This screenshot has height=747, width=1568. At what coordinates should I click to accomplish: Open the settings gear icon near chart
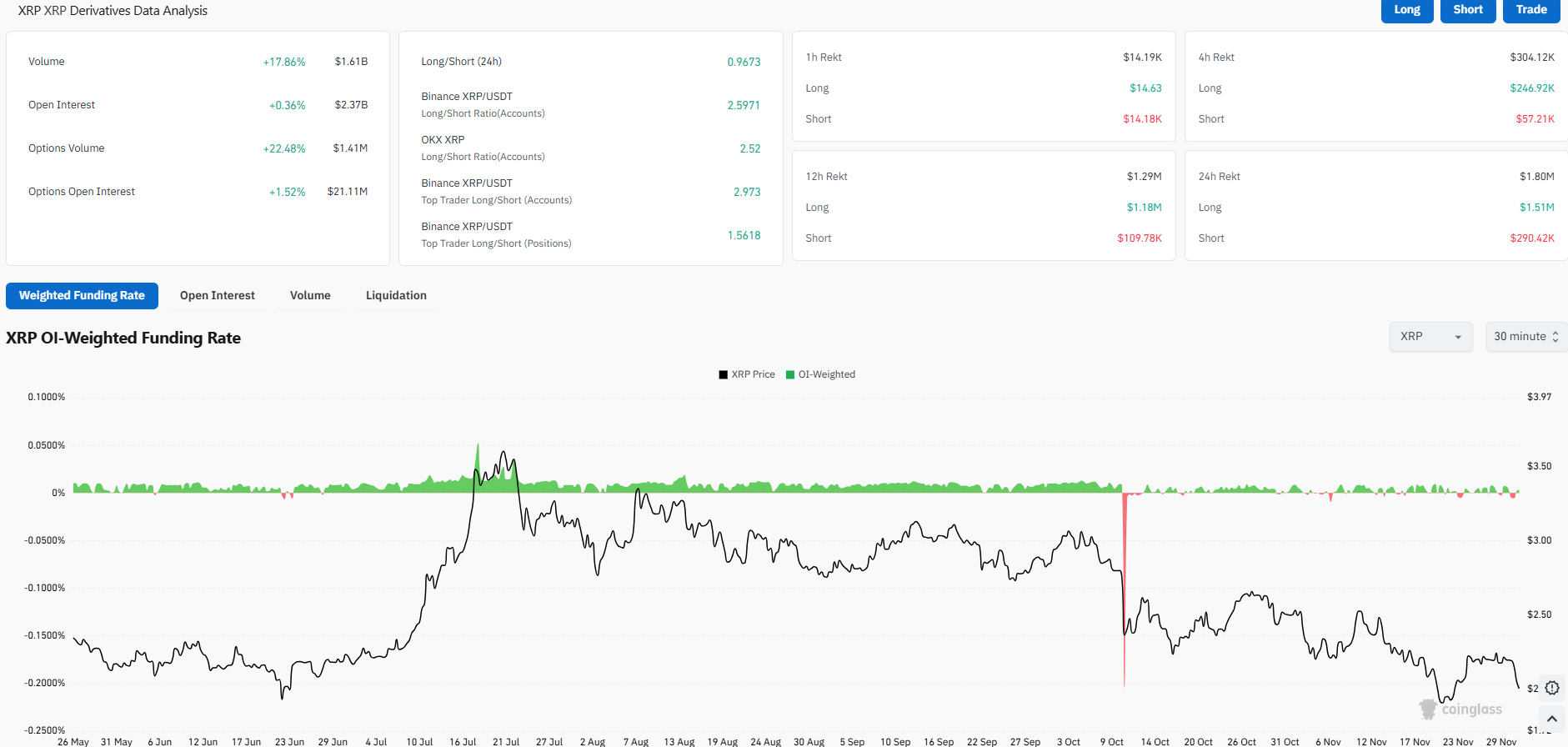(1551, 688)
